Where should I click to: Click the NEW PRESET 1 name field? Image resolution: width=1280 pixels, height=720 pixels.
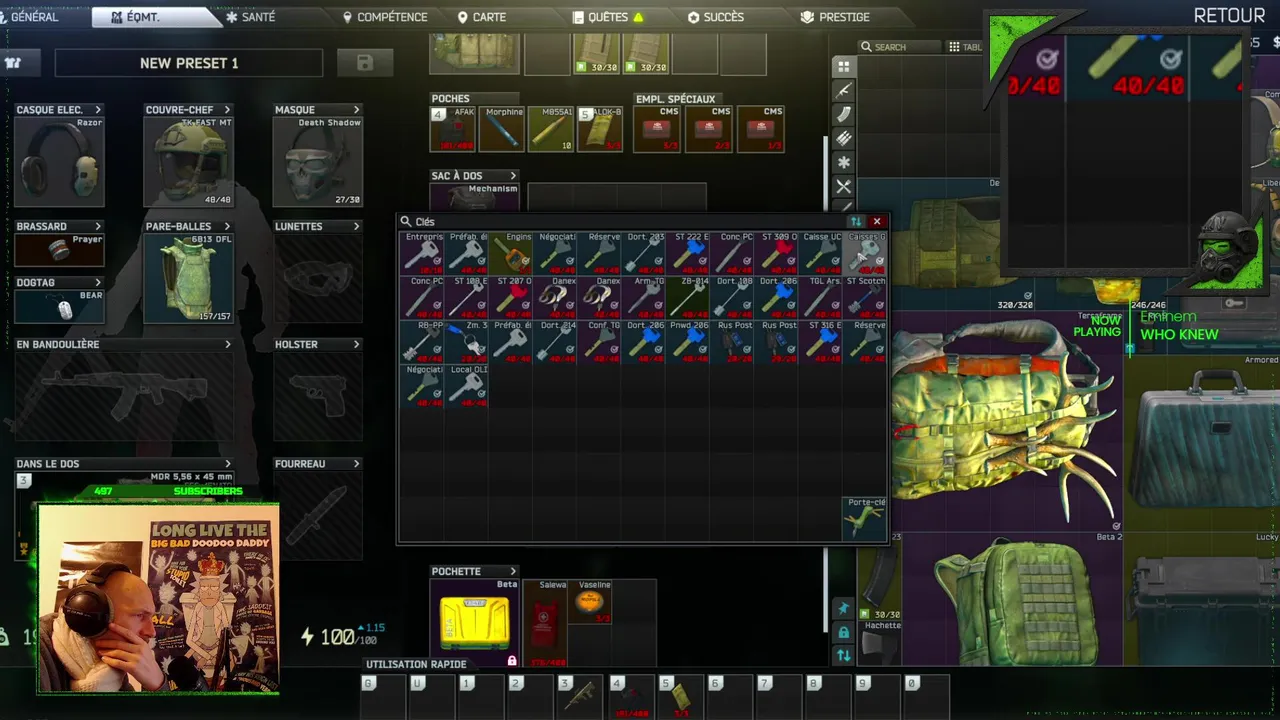click(189, 63)
